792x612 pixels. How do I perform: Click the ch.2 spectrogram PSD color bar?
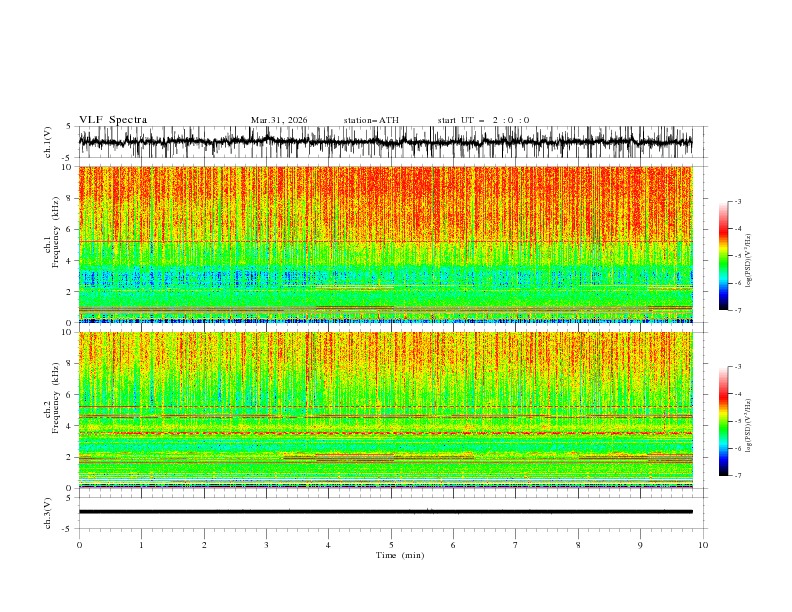pos(723,421)
